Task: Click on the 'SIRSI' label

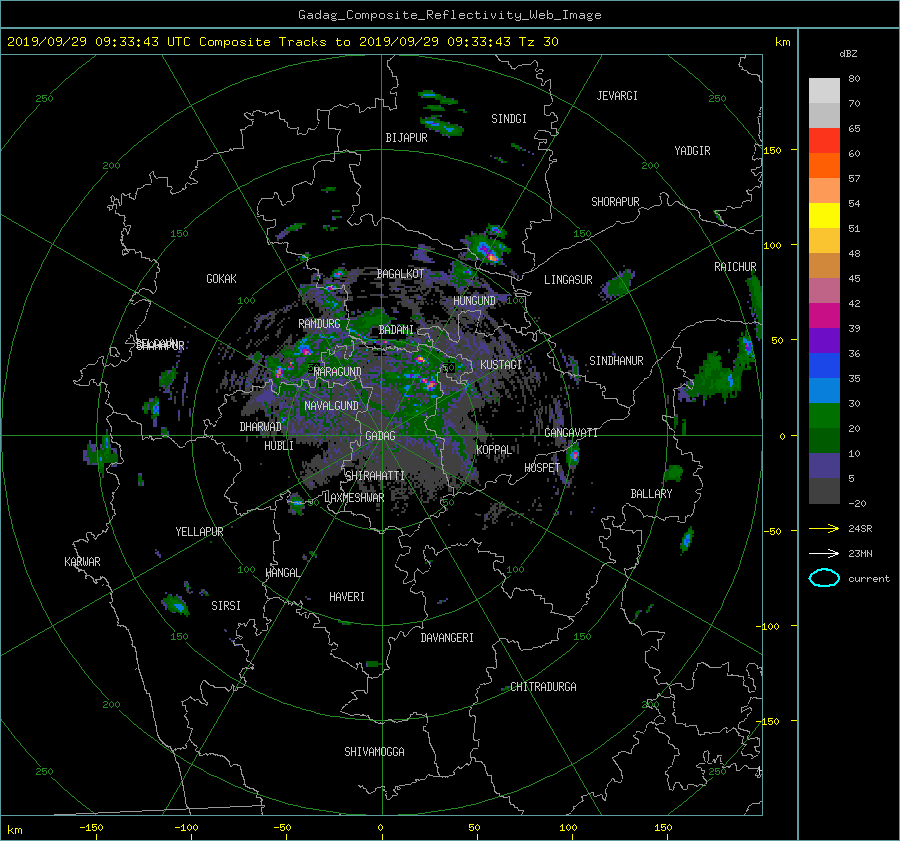Action: pos(226,606)
